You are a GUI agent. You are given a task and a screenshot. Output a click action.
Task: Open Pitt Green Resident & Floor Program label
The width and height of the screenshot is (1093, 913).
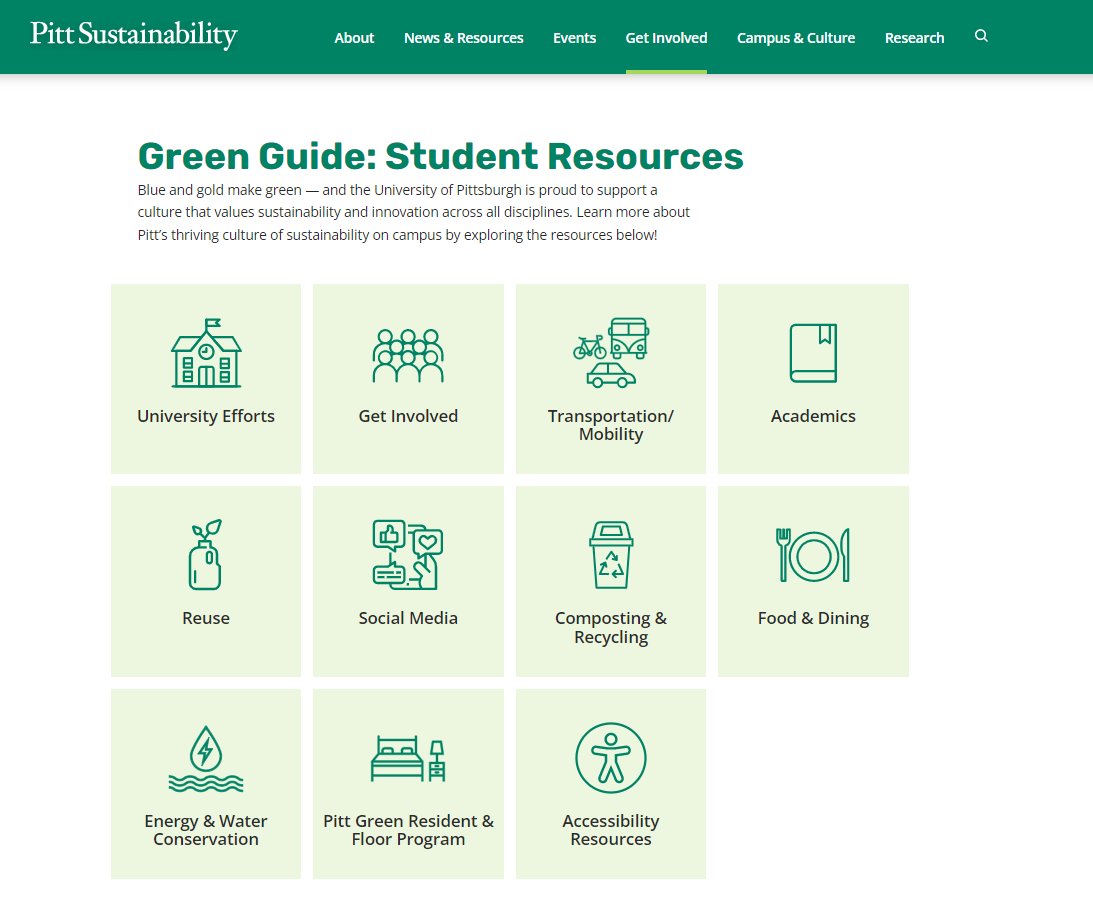[408, 830]
